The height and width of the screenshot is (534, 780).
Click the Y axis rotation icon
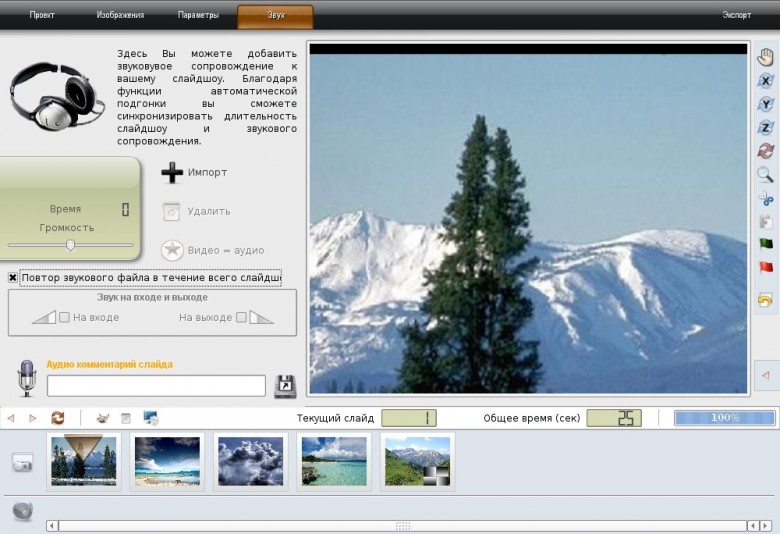click(x=766, y=104)
